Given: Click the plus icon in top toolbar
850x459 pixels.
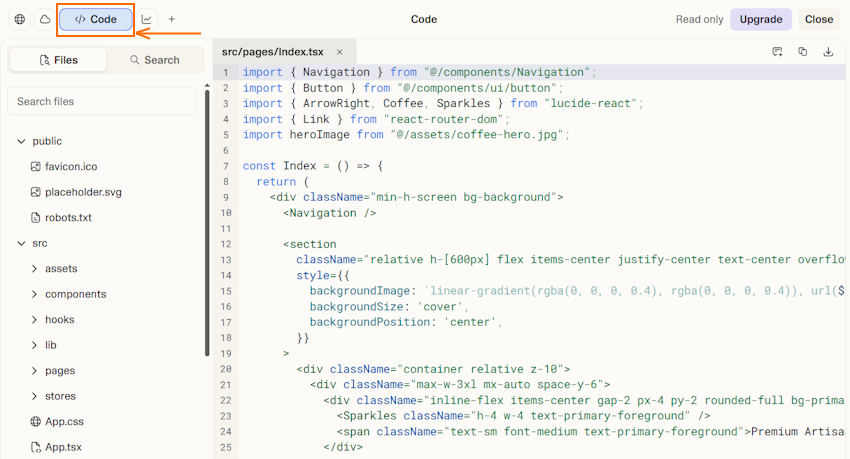Looking at the screenshot, I should pyautogui.click(x=171, y=19).
